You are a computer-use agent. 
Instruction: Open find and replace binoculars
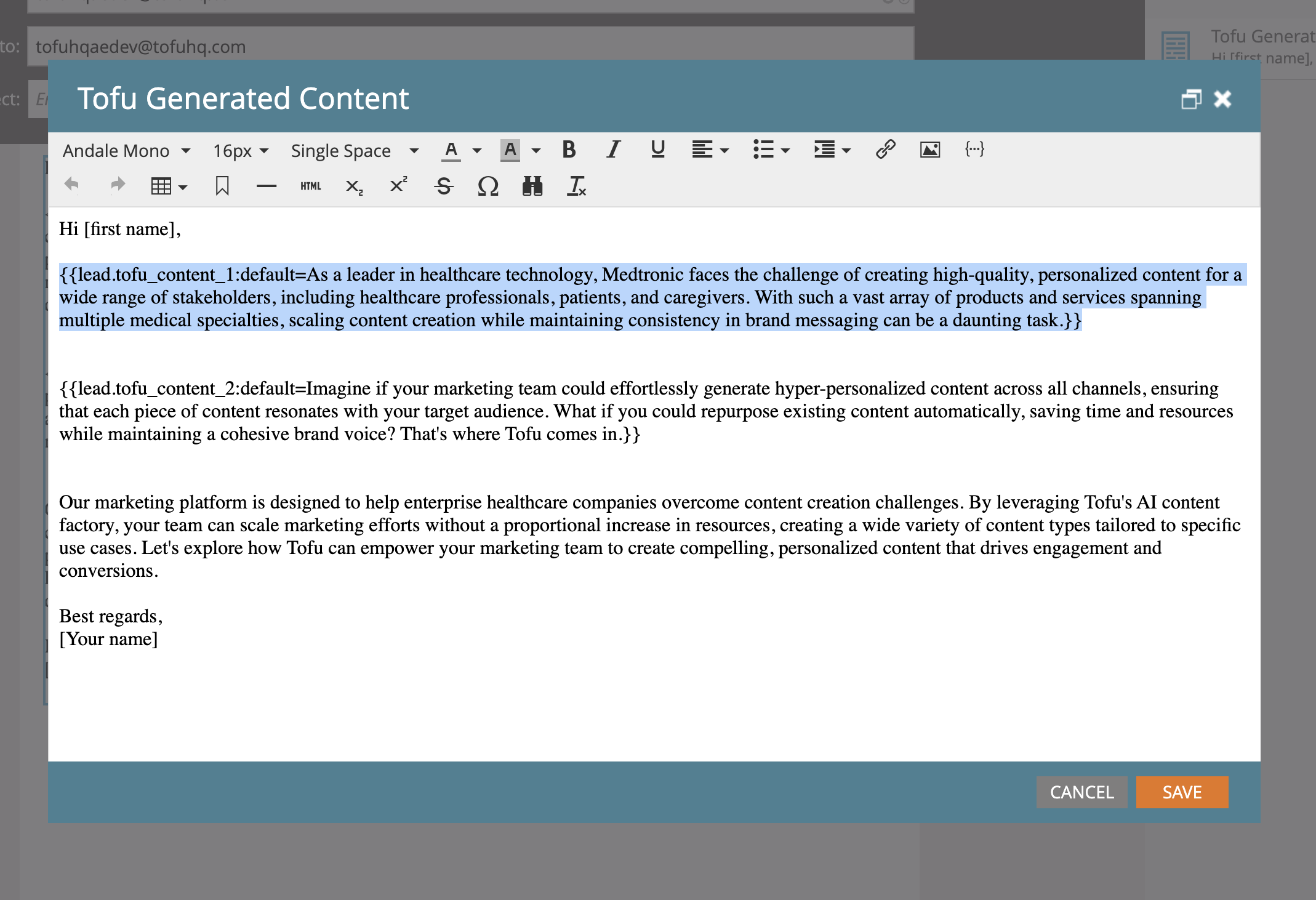pyautogui.click(x=532, y=186)
